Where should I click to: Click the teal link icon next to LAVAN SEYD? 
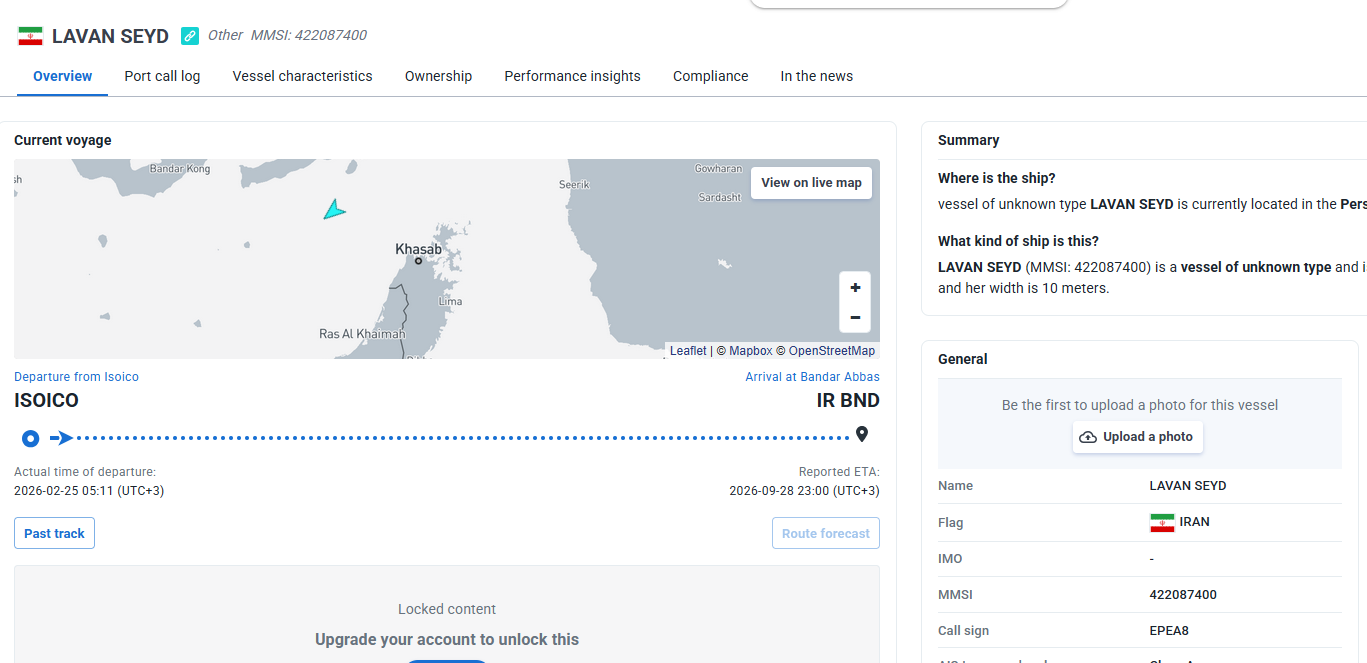pos(190,36)
